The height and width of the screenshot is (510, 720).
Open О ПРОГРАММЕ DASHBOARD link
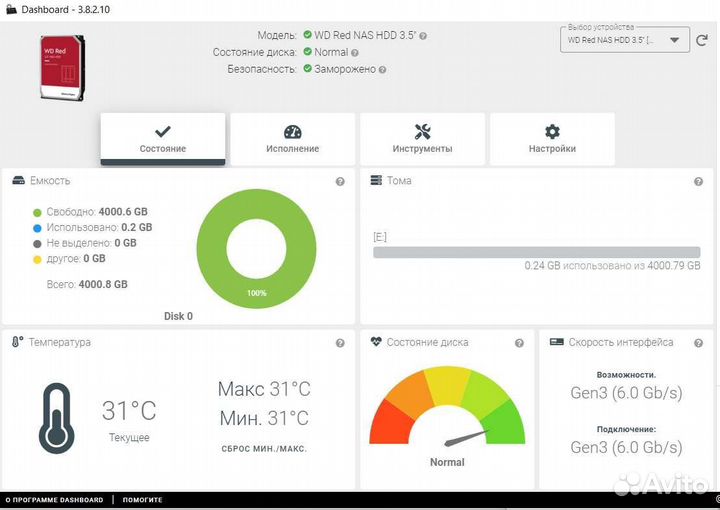tap(54, 499)
